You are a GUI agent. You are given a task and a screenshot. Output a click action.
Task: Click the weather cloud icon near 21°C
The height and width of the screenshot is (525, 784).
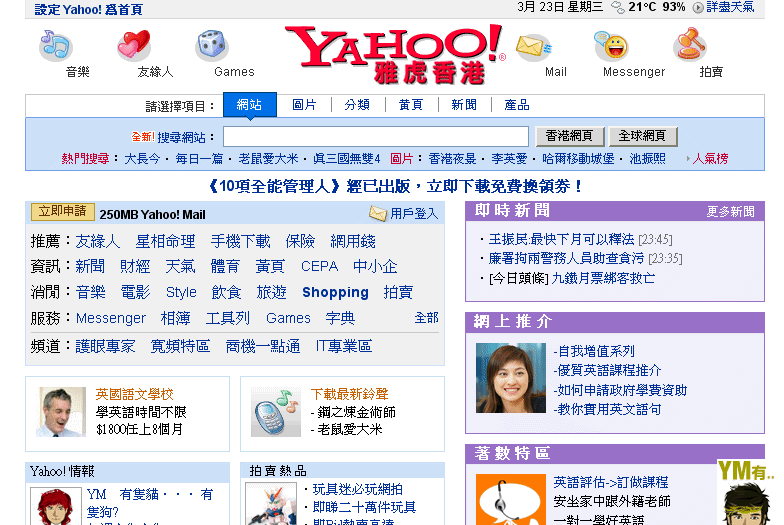[x=618, y=8]
